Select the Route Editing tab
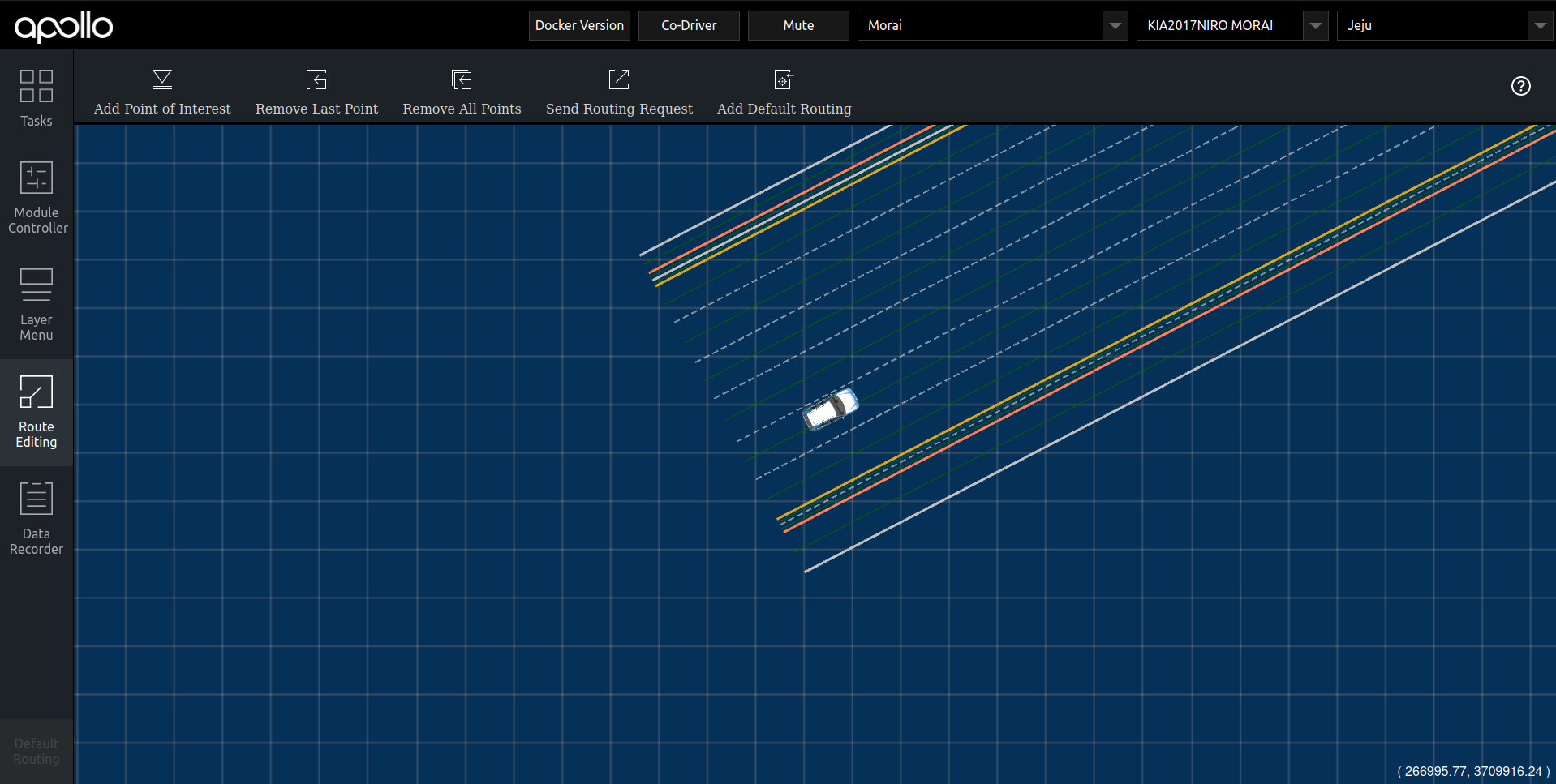Screen dimensions: 1556x784 point(37,412)
